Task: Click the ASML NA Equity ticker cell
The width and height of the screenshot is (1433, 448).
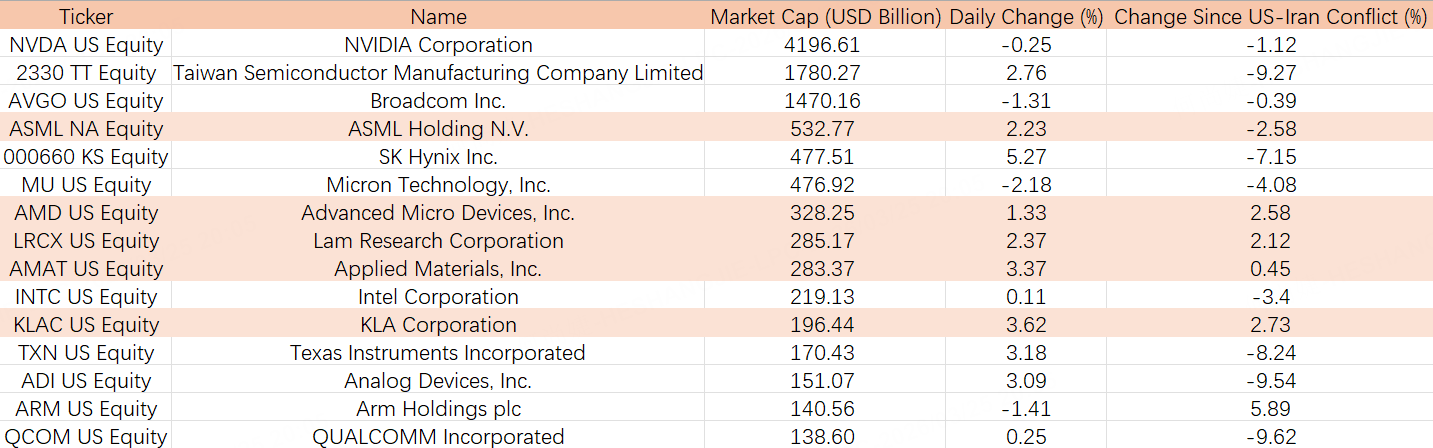Action: pos(86,129)
